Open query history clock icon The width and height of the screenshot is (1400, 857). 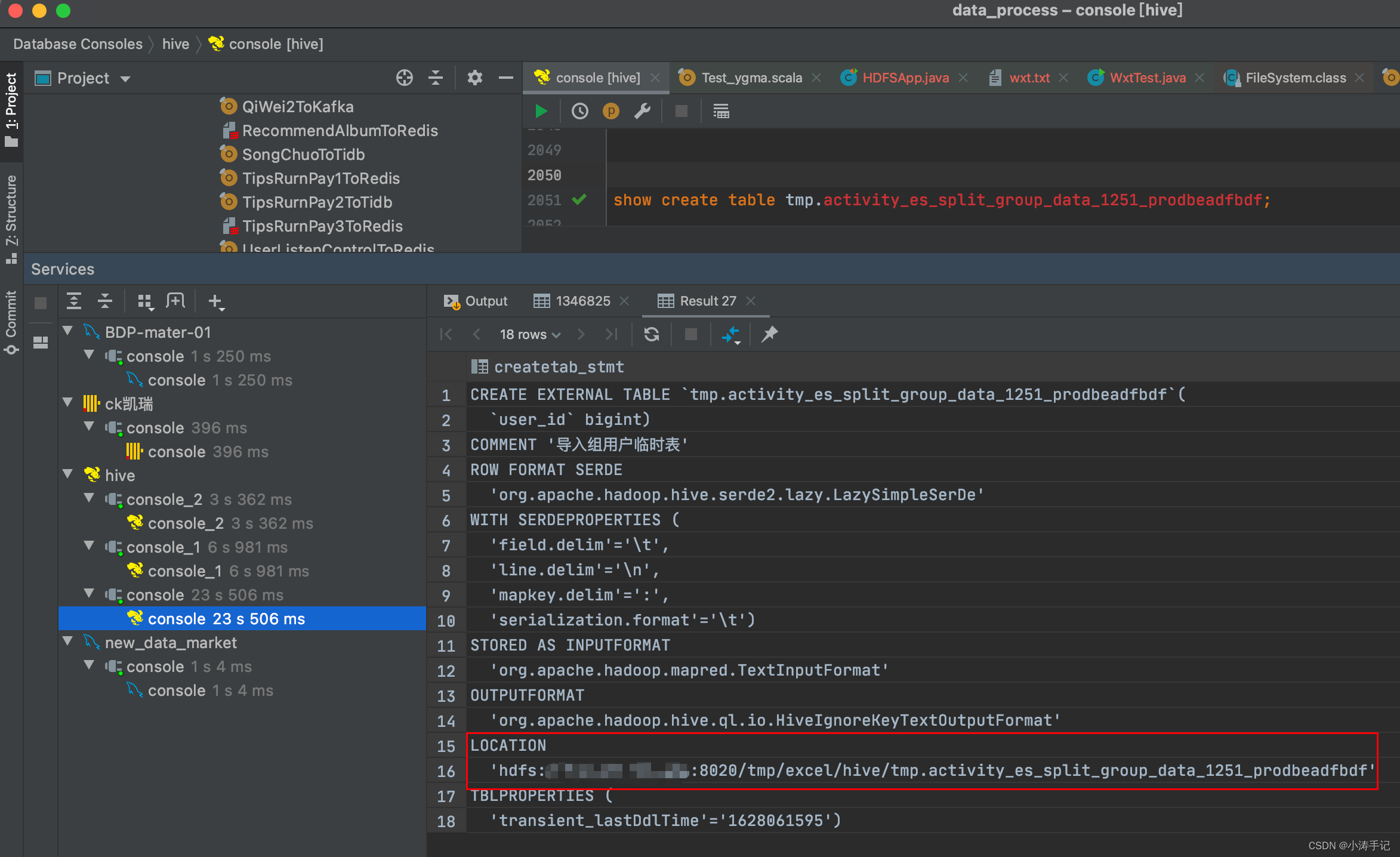coord(579,111)
